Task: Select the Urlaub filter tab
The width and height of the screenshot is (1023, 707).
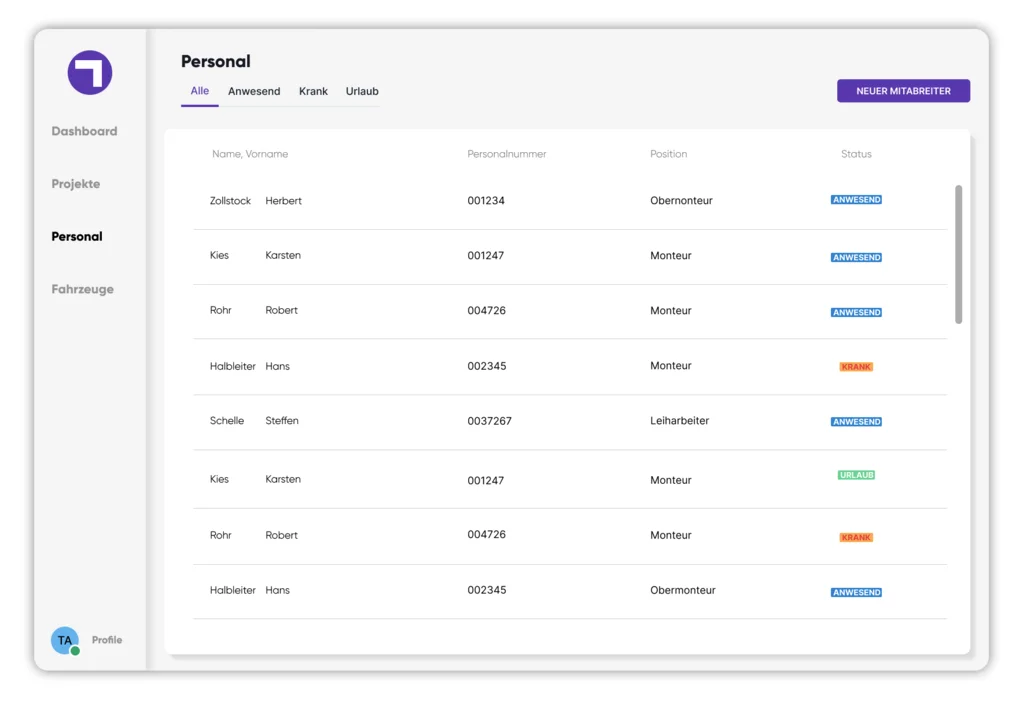Action: click(x=362, y=91)
